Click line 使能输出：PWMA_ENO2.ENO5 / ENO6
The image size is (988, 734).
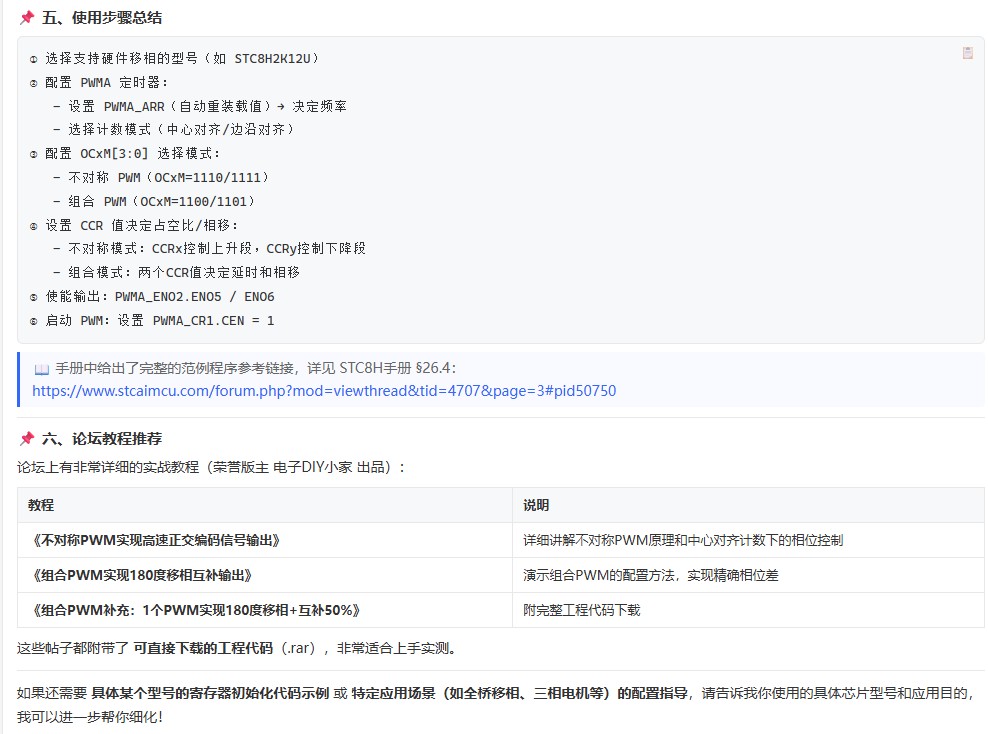tap(152, 296)
